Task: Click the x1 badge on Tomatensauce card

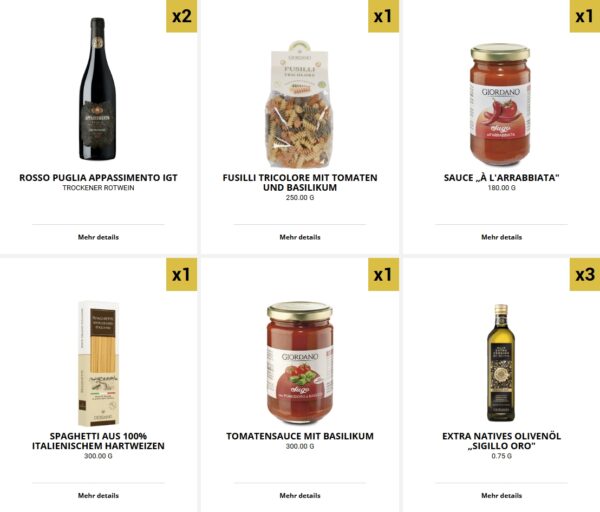Action: coord(383,274)
